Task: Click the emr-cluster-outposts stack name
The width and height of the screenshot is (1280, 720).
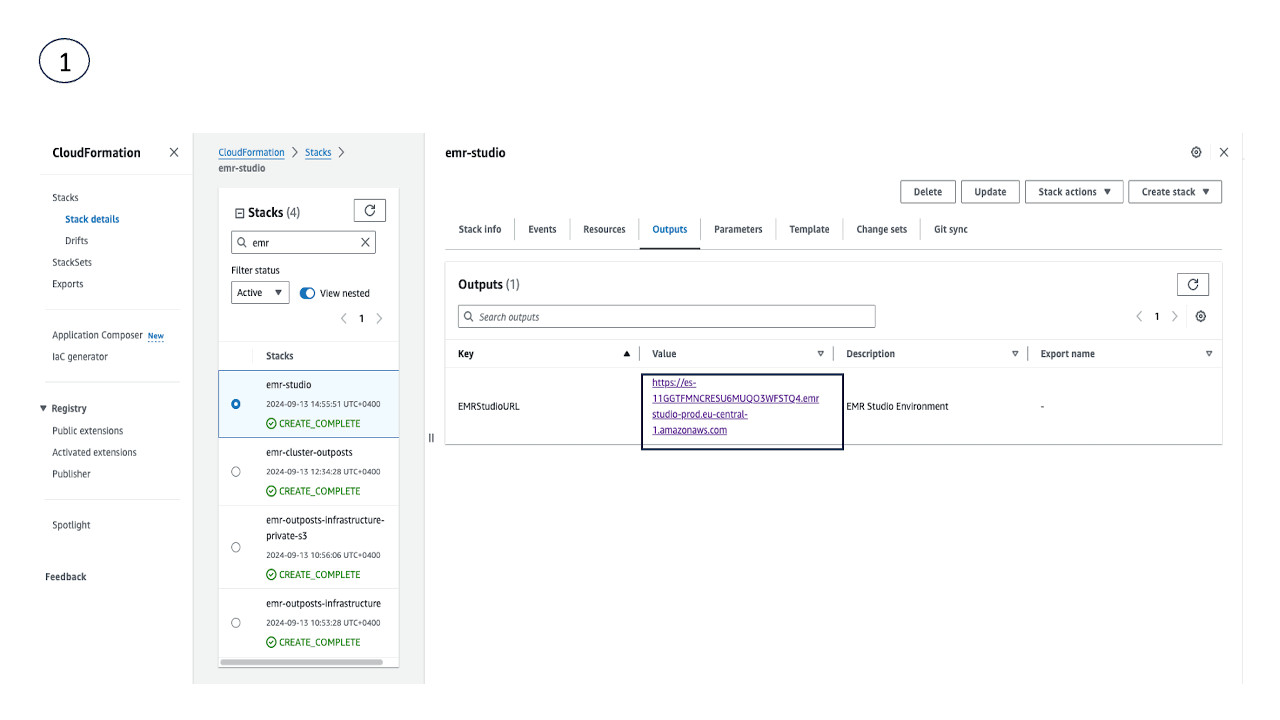Action: (x=309, y=453)
